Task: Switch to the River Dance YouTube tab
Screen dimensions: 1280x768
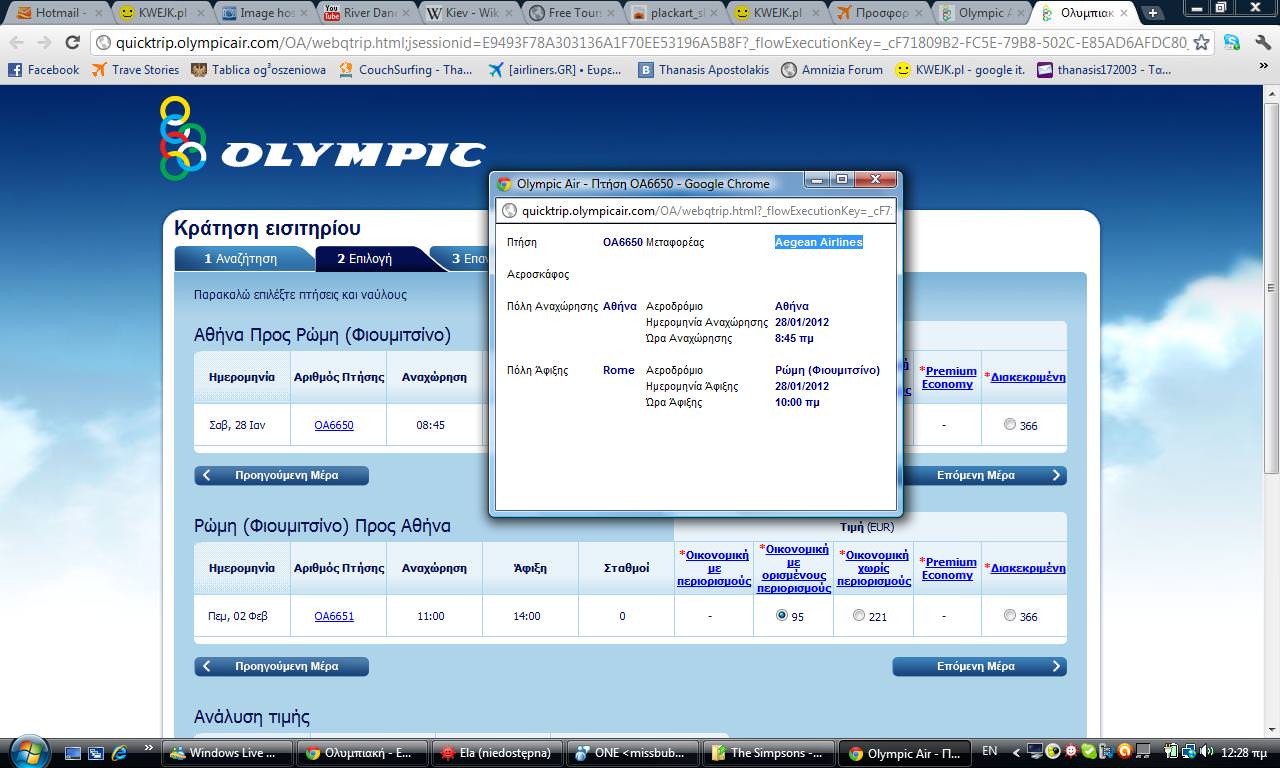Action: pos(366,13)
